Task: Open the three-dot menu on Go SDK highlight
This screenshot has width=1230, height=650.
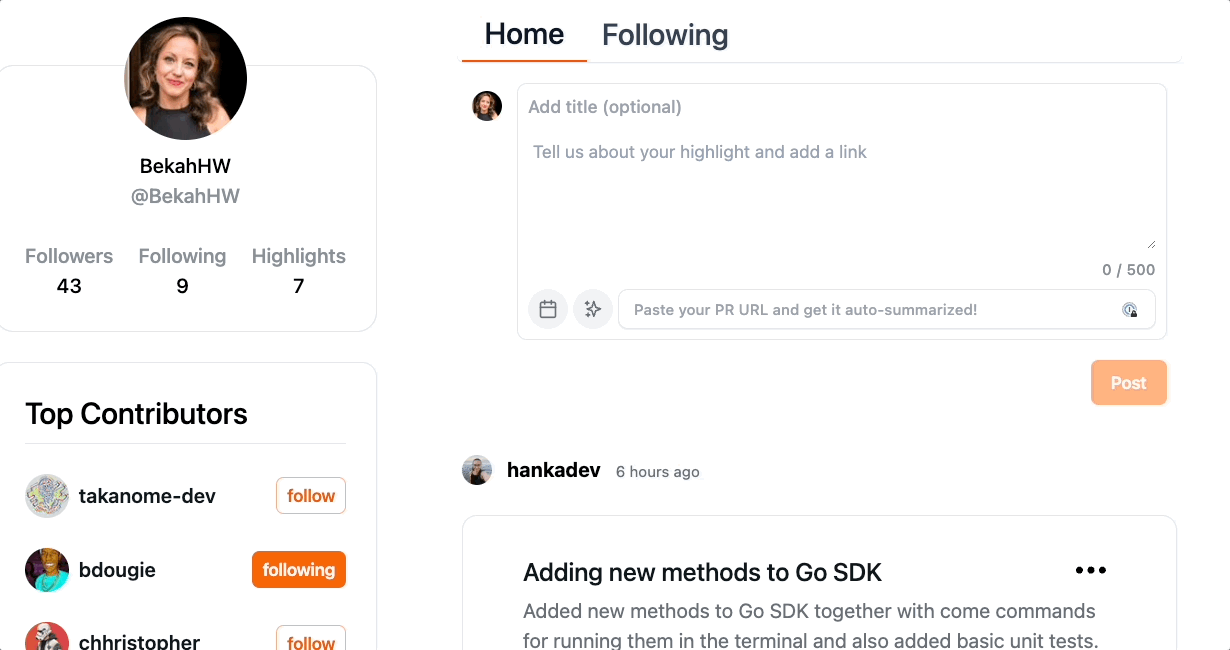Action: point(1090,570)
